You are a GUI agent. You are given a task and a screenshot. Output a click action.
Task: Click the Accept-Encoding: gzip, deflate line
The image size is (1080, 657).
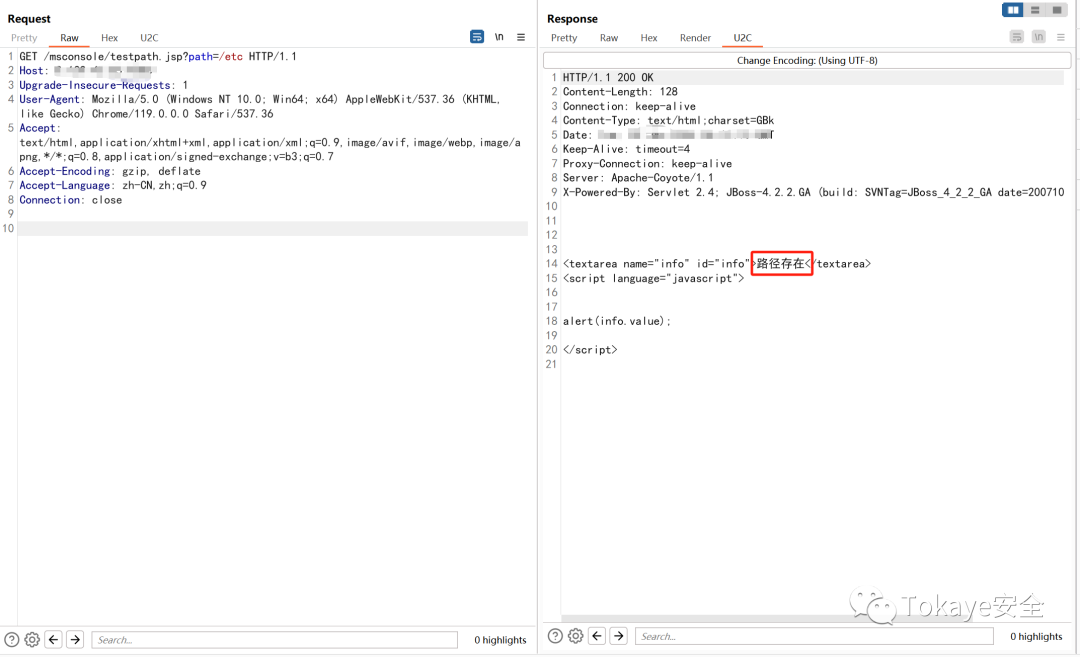pyautogui.click(x=110, y=171)
